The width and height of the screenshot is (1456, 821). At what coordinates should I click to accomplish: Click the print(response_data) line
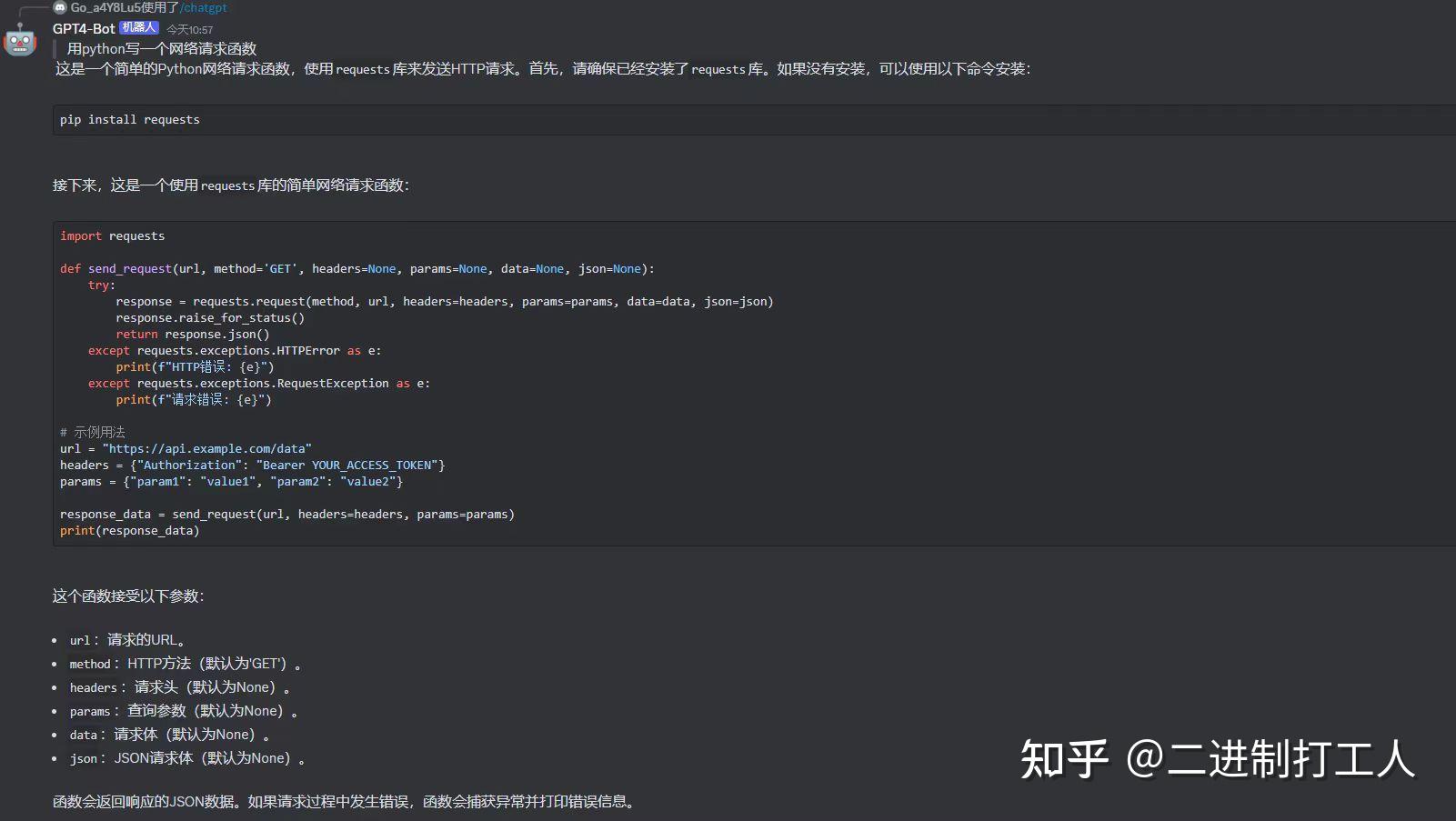[x=129, y=530]
